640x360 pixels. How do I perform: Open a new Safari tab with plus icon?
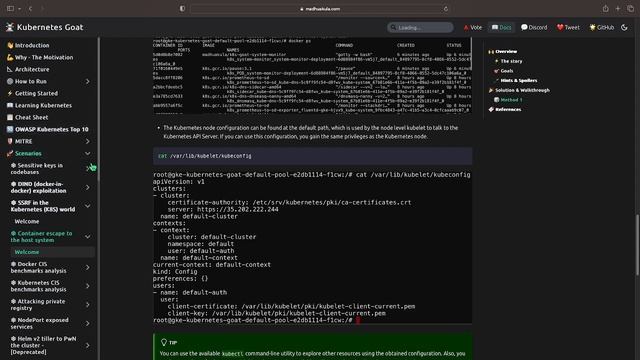click(618, 9)
